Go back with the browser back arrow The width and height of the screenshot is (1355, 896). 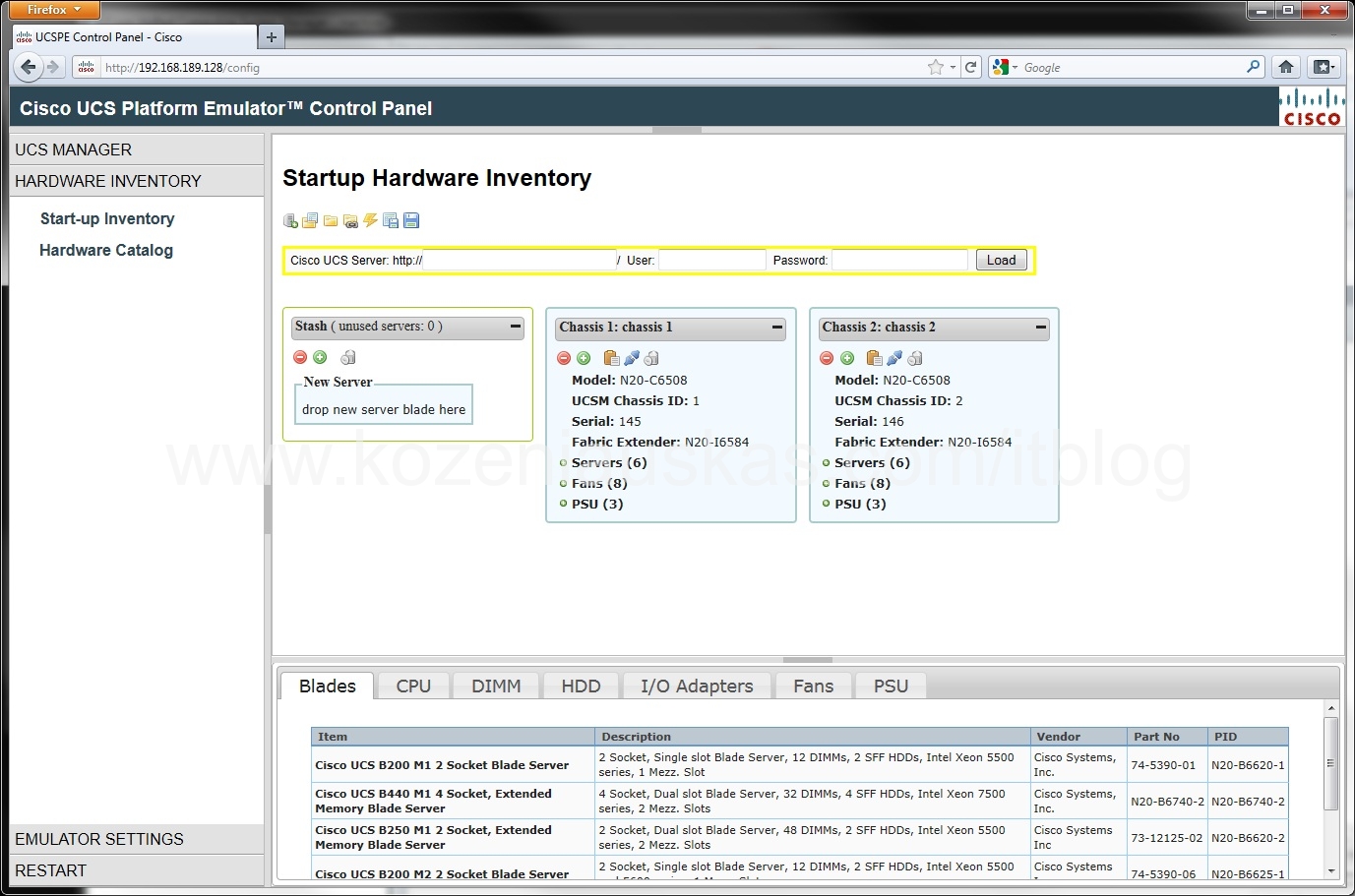pos(29,67)
